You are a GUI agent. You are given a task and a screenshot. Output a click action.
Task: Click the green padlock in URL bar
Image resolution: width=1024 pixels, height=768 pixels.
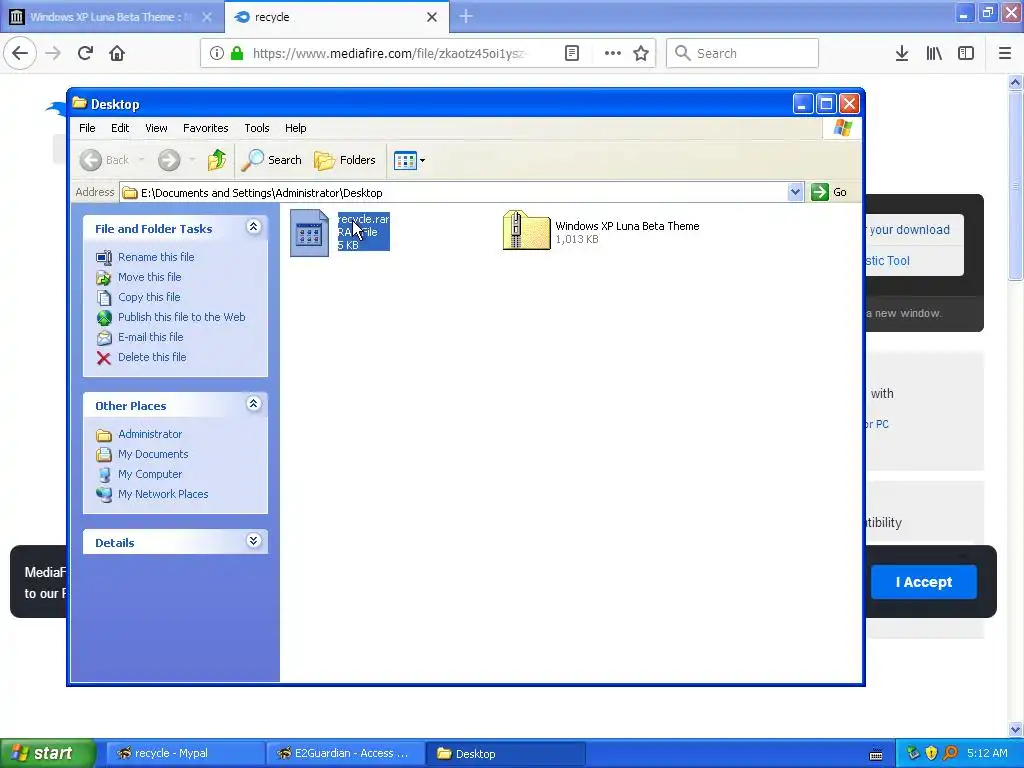(x=237, y=53)
